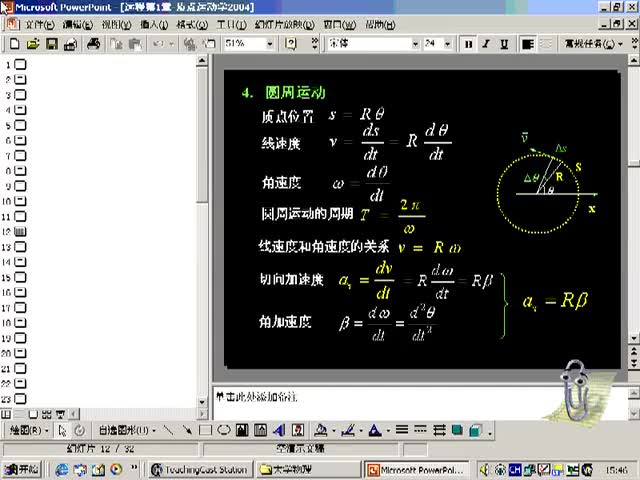Open the font size 24 dropdown
The height and width of the screenshot is (480, 640).
pos(448,44)
